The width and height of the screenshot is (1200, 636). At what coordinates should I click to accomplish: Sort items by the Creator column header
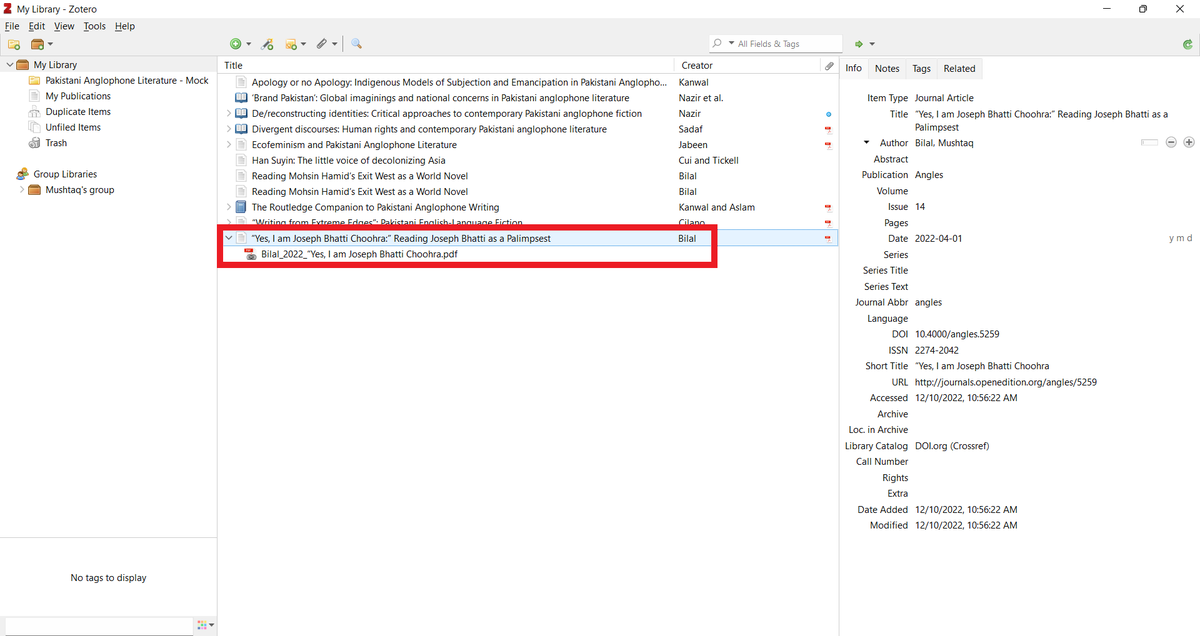(747, 65)
